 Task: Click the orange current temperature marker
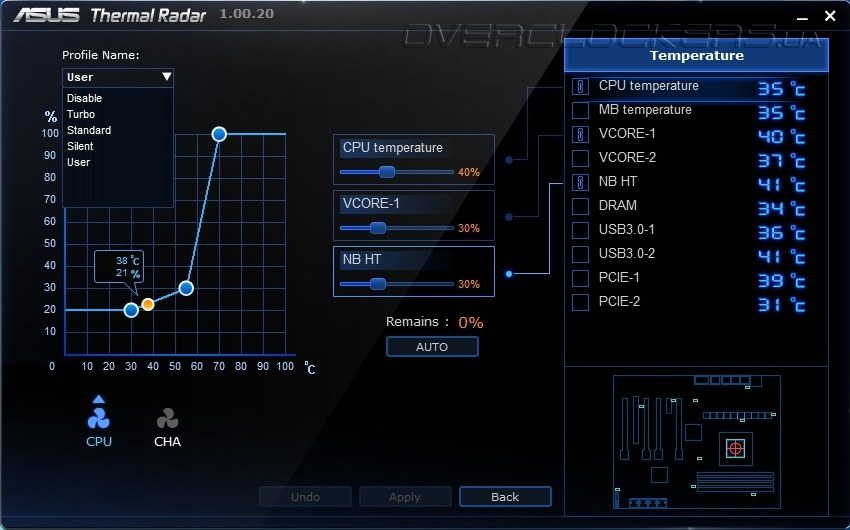click(148, 305)
